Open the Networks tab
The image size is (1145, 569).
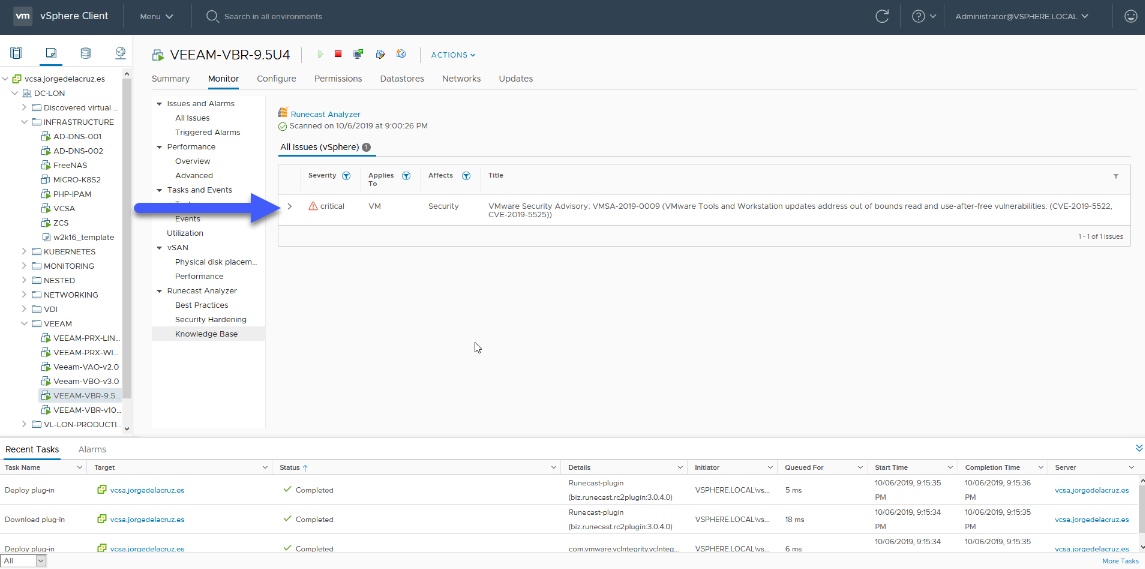pyautogui.click(x=462, y=79)
